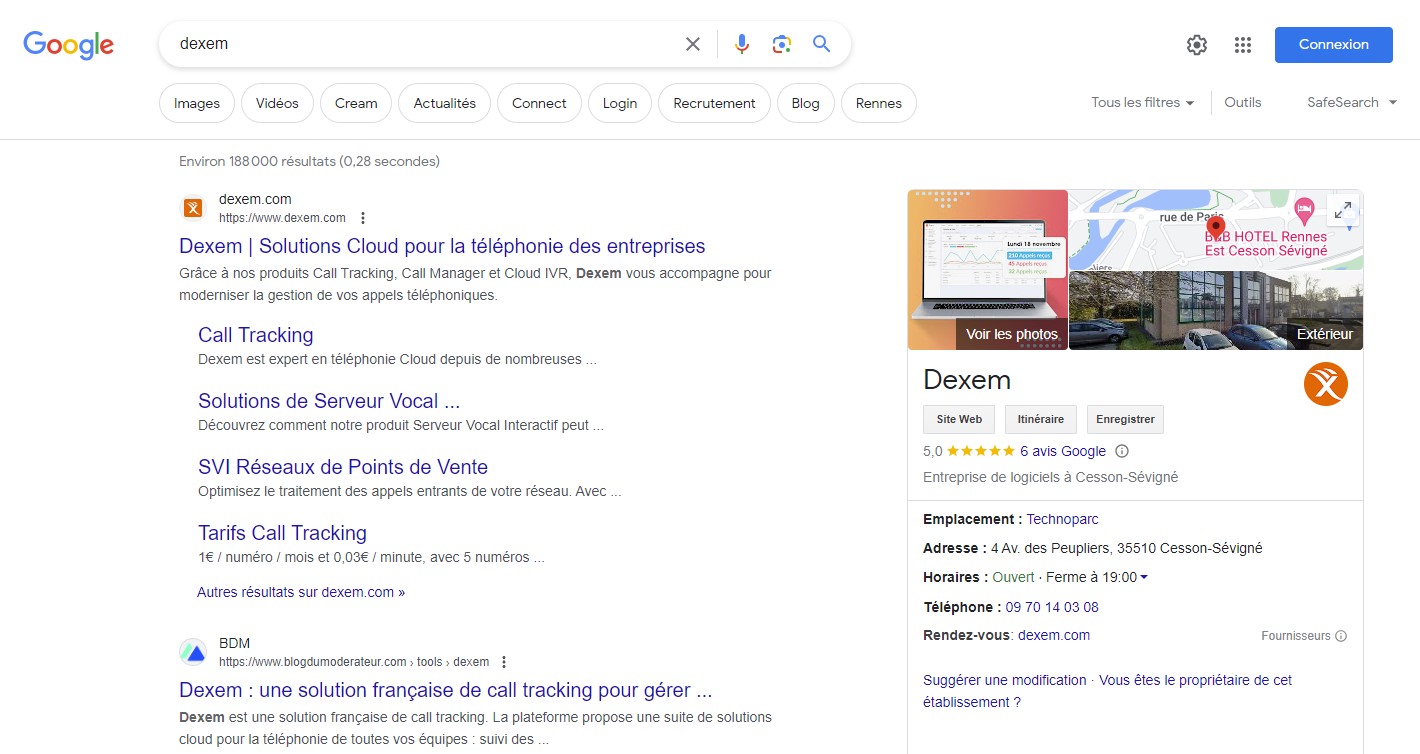Open the Call Tracking sitelink
1420x754 pixels.
pyautogui.click(x=256, y=335)
